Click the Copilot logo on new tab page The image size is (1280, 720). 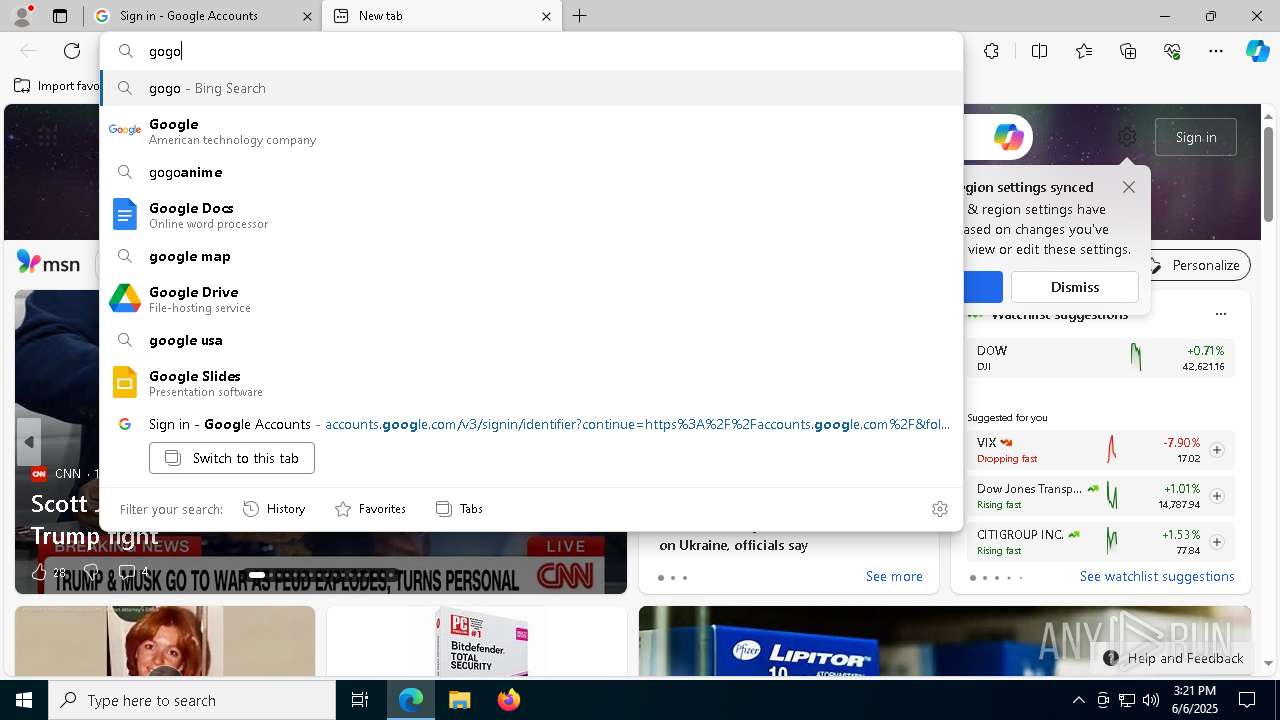point(1008,137)
